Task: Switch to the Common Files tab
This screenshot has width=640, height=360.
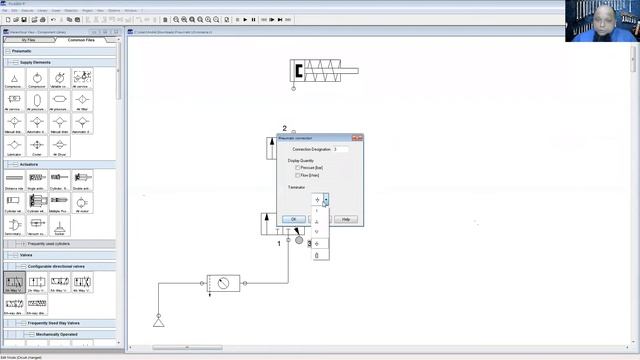Action: [x=81, y=40]
